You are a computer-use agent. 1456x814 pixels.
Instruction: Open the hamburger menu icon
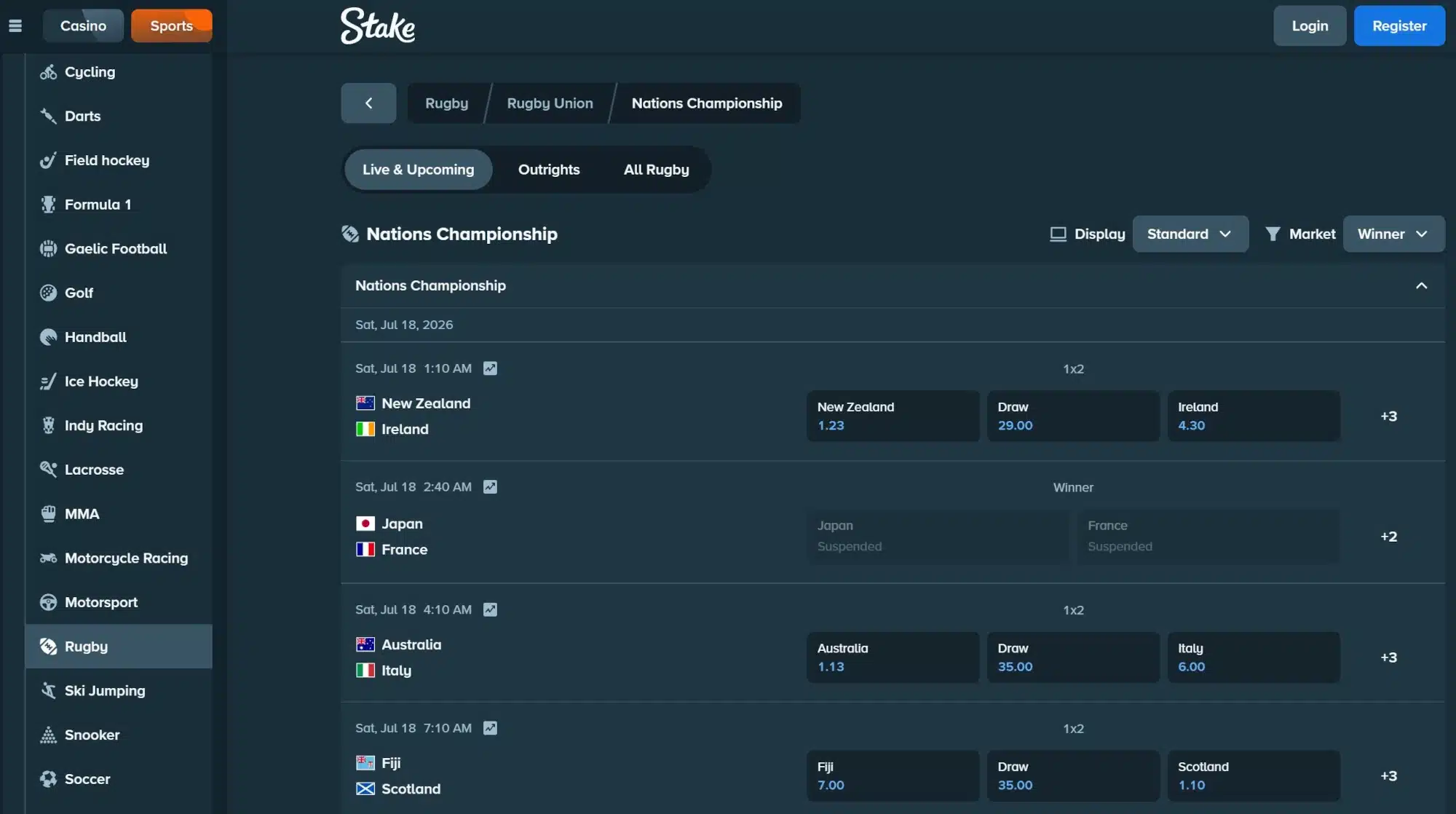(x=15, y=25)
